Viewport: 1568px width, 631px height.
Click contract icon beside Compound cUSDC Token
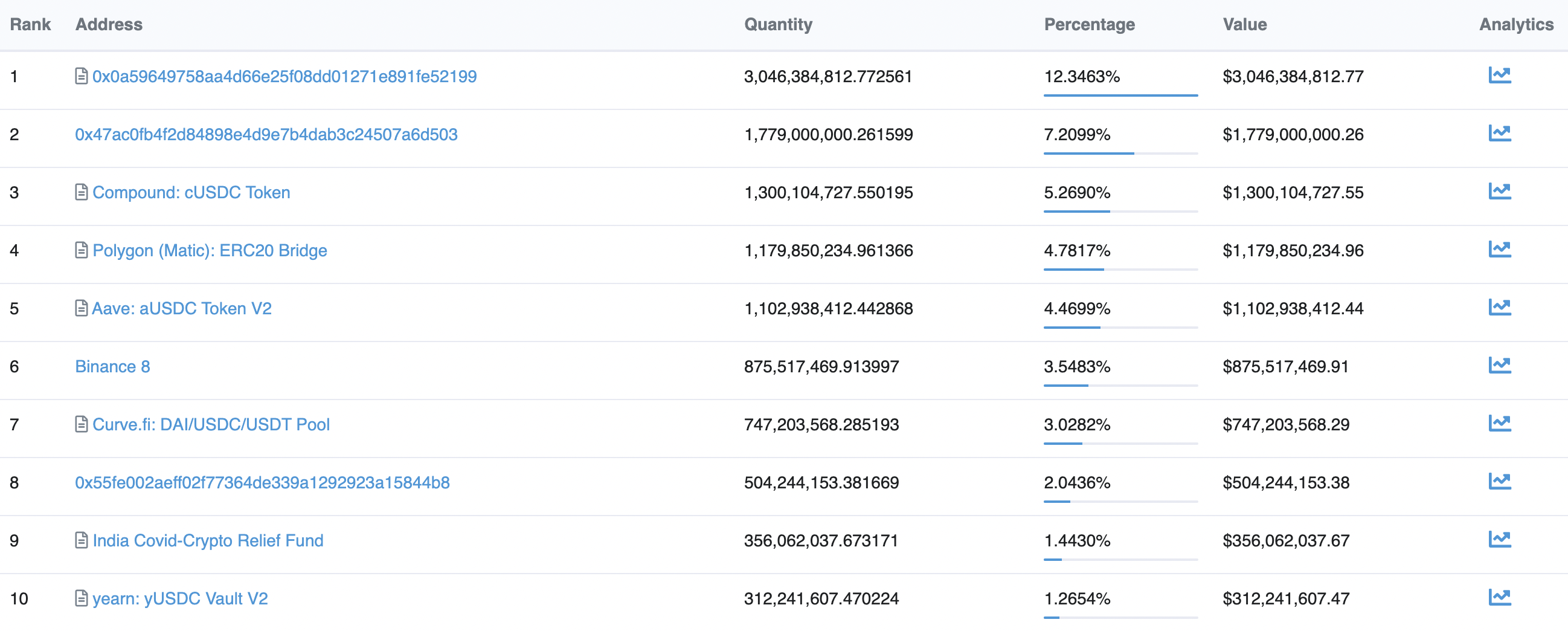[81, 192]
